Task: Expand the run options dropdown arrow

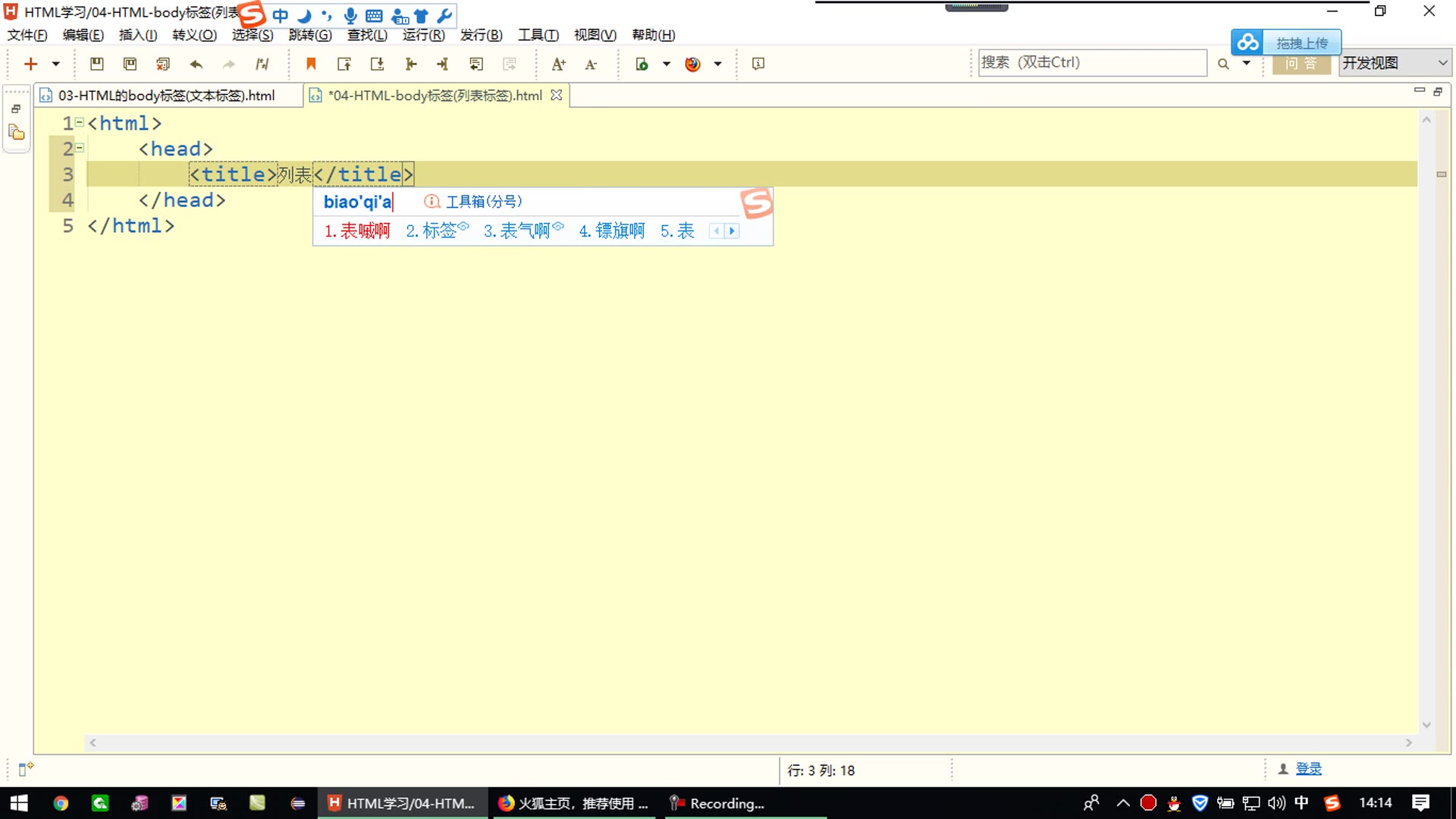Action: (667, 64)
